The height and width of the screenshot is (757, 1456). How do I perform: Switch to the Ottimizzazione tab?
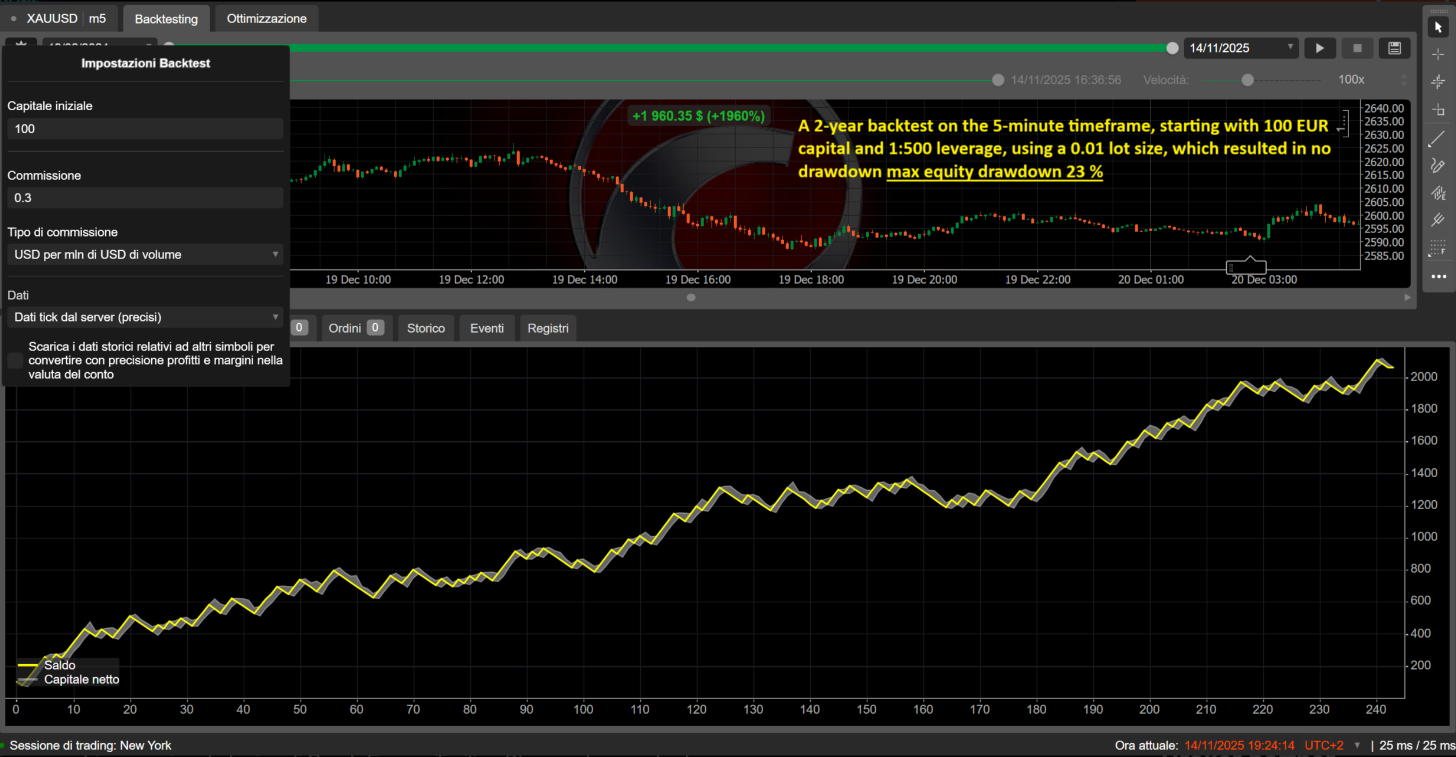pos(267,18)
